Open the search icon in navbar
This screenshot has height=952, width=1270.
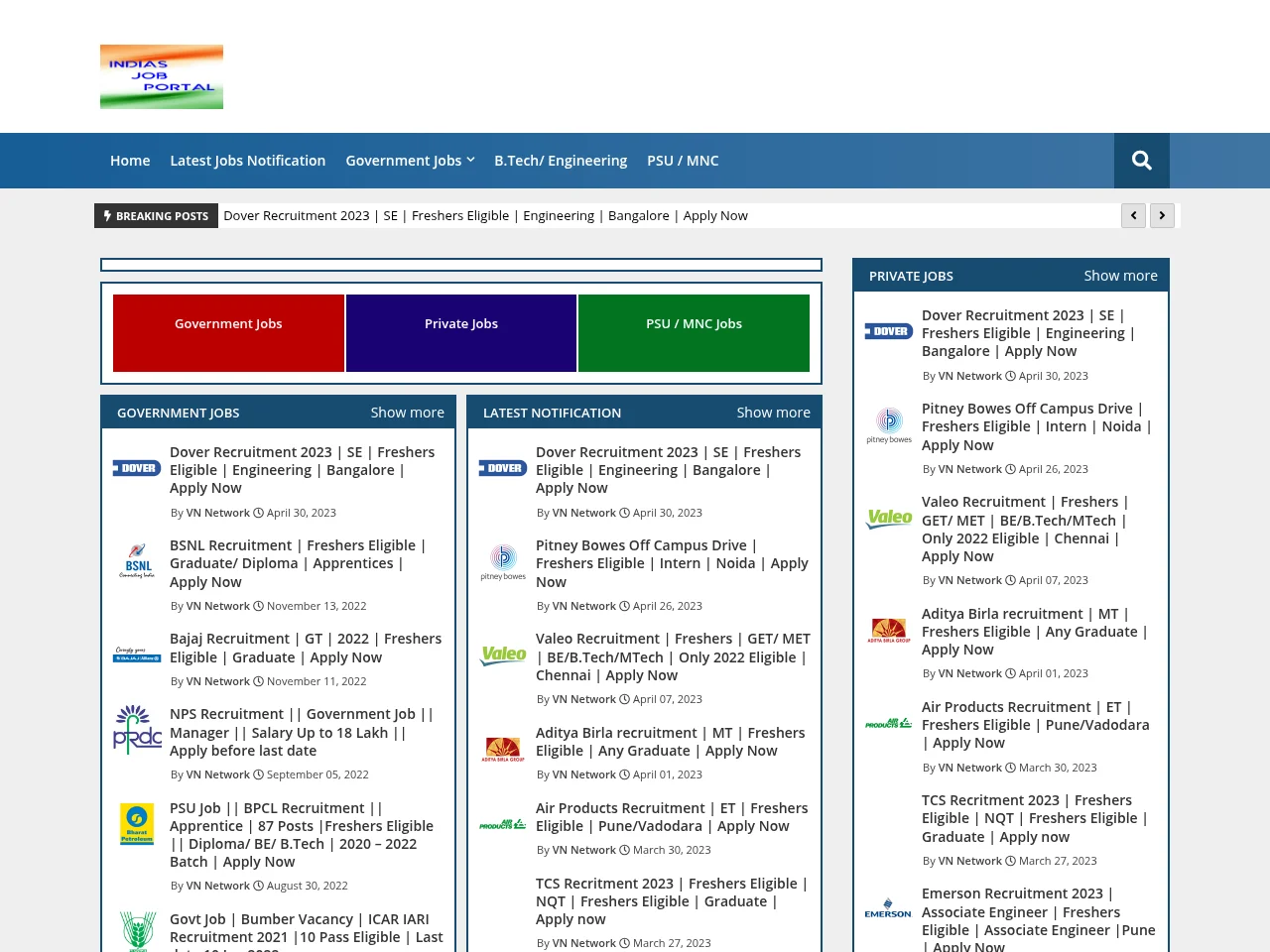click(x=1142, y=161)
